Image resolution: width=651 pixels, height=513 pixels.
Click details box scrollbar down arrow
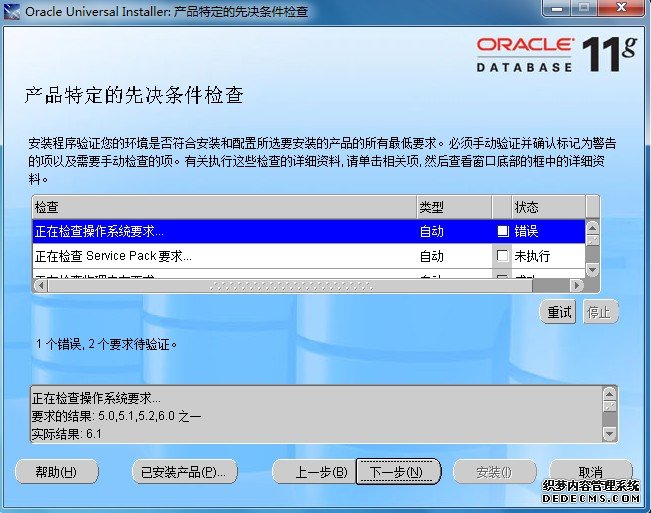pyautogui.click(x=609, y=434)
